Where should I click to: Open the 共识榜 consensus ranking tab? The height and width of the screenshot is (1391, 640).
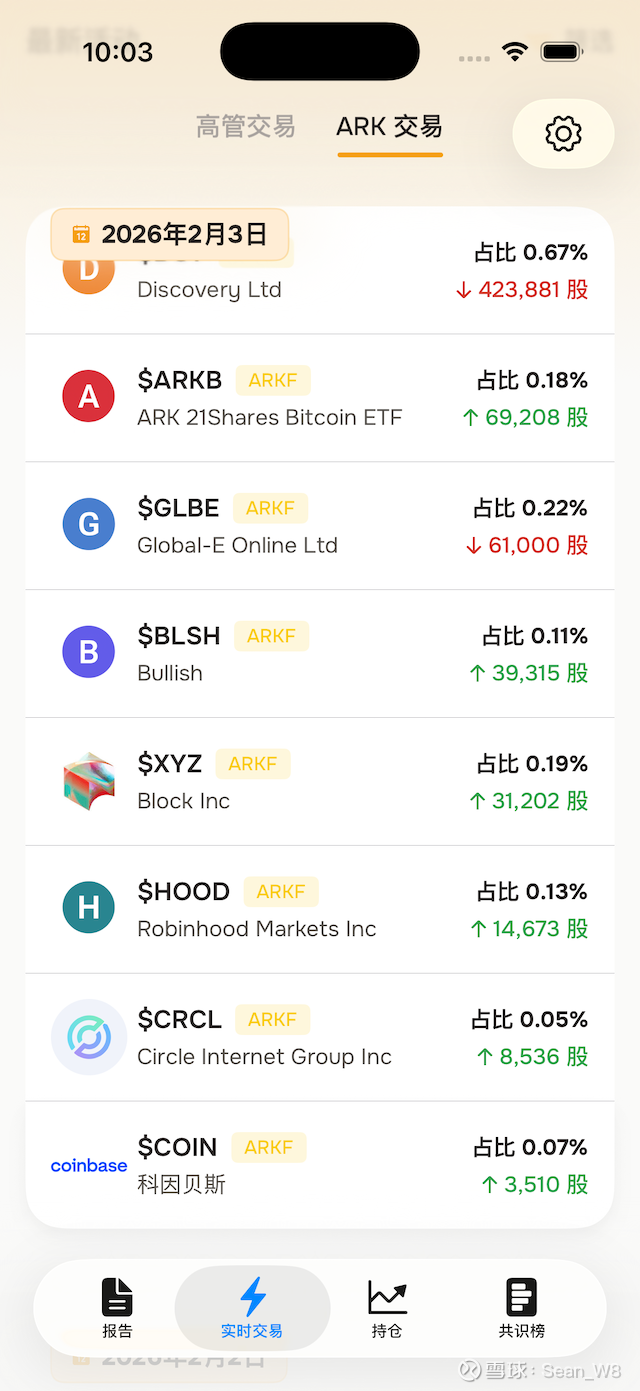point(522,1308)
